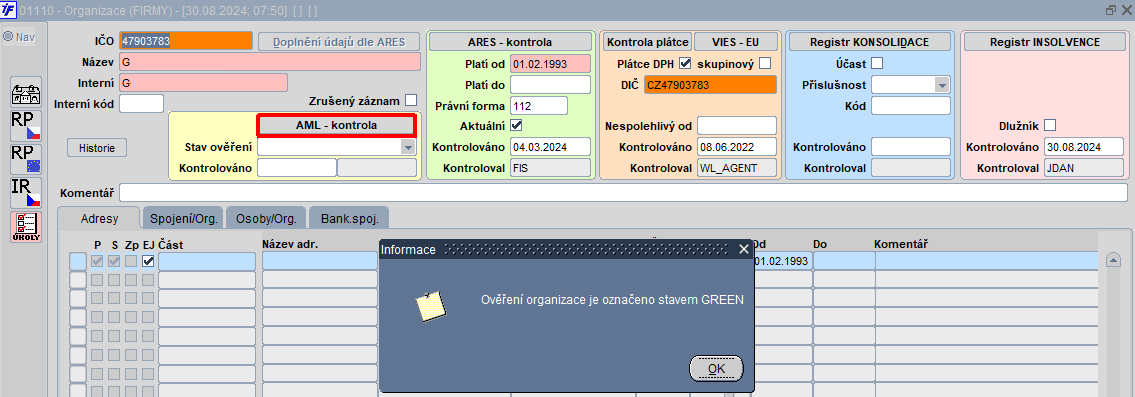Screen dimensions: 1135x397
Task: Switch to the Spojení/Org. tab
Action: tap(183, 217)
